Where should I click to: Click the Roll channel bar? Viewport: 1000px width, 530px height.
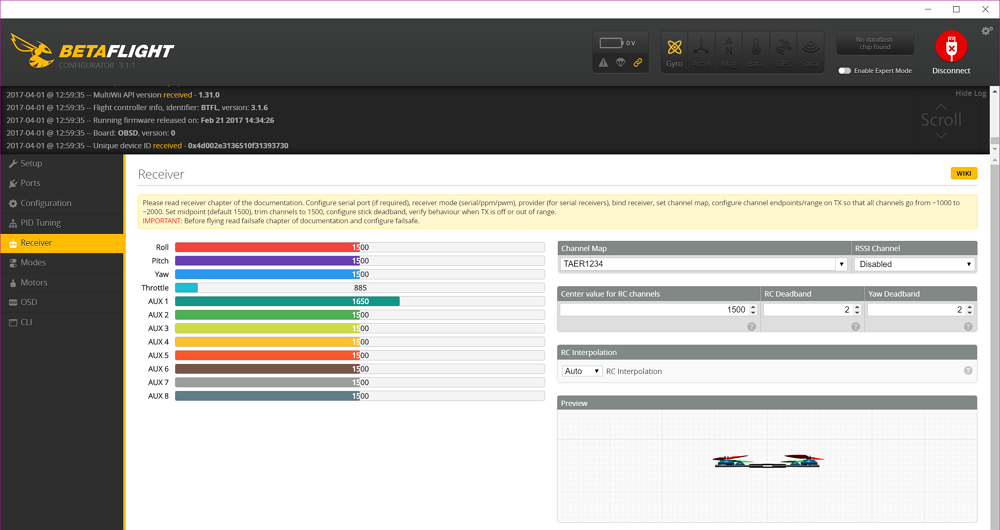click(x=360, y=247)
